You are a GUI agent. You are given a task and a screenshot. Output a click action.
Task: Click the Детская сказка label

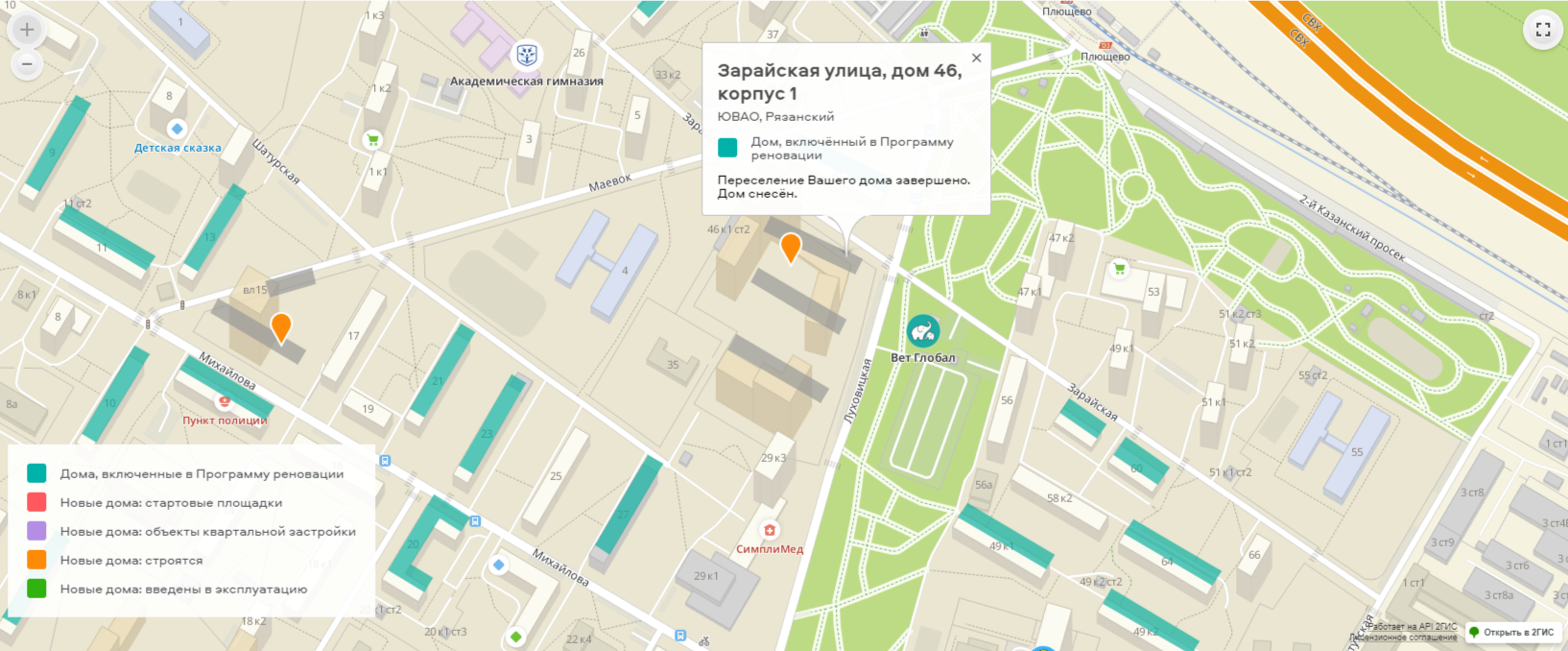pos(178,148)
